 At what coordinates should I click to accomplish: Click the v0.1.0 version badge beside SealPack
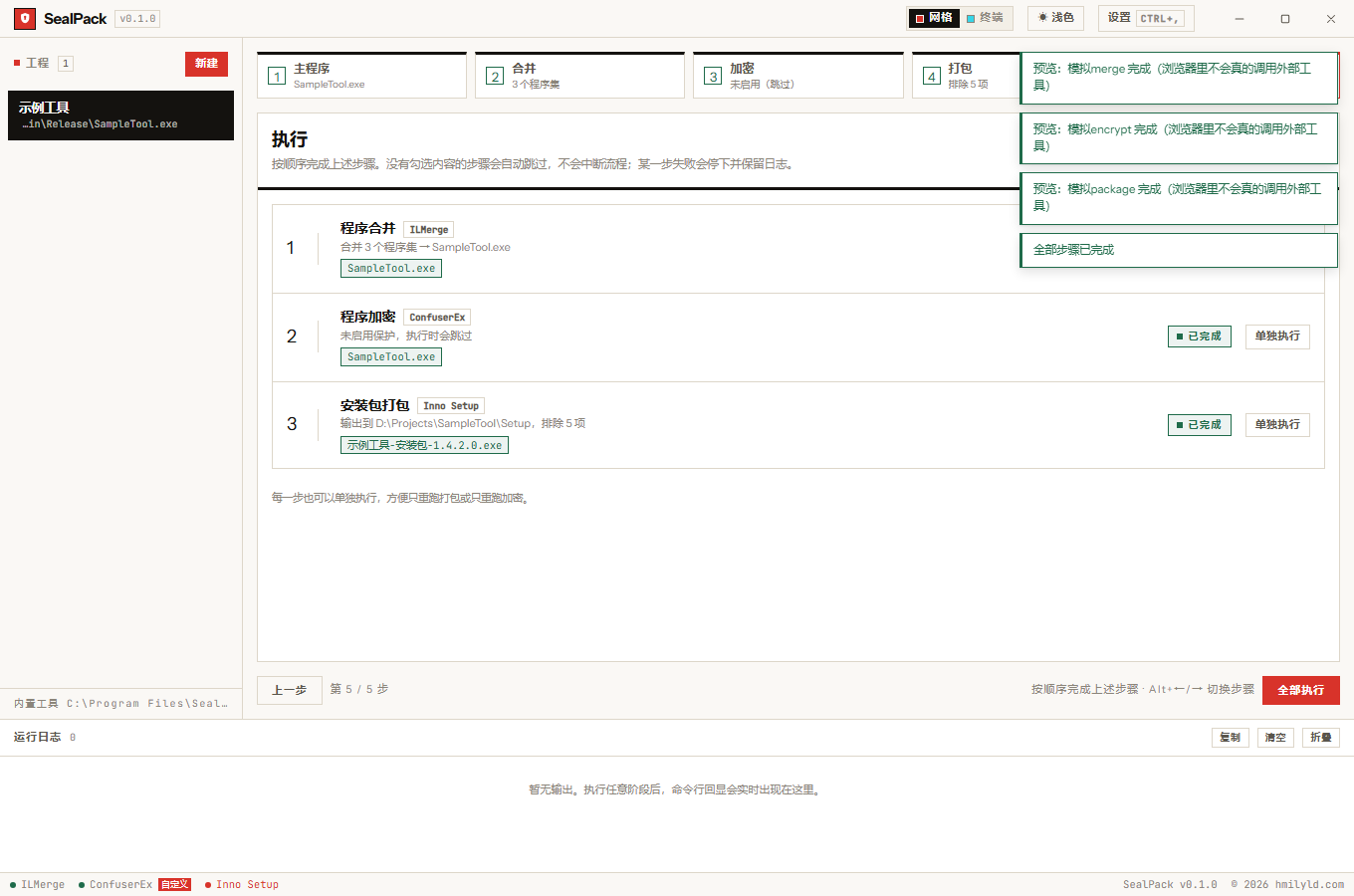137,19
